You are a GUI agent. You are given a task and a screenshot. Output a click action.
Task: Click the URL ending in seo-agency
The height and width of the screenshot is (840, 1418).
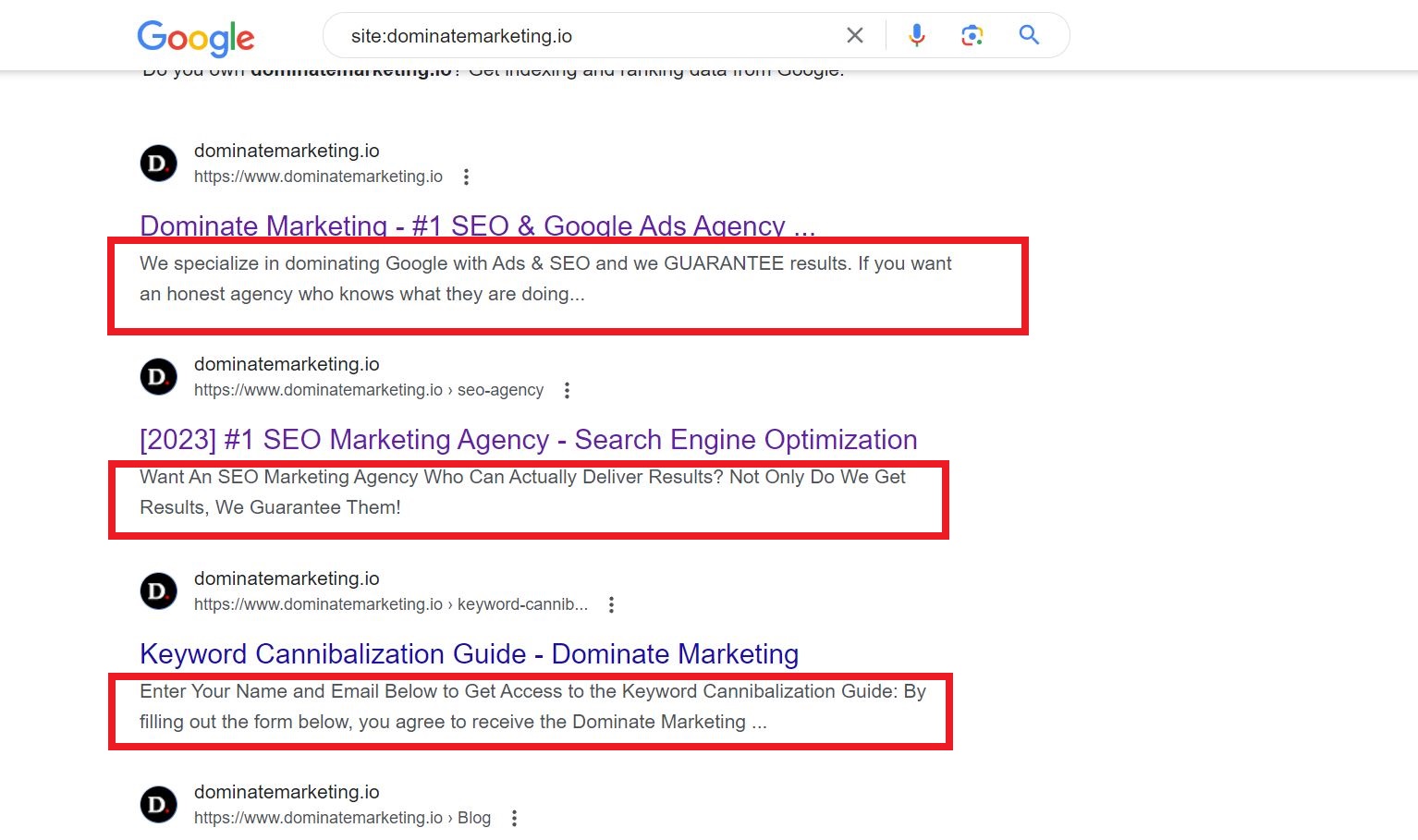pos(369,390)
